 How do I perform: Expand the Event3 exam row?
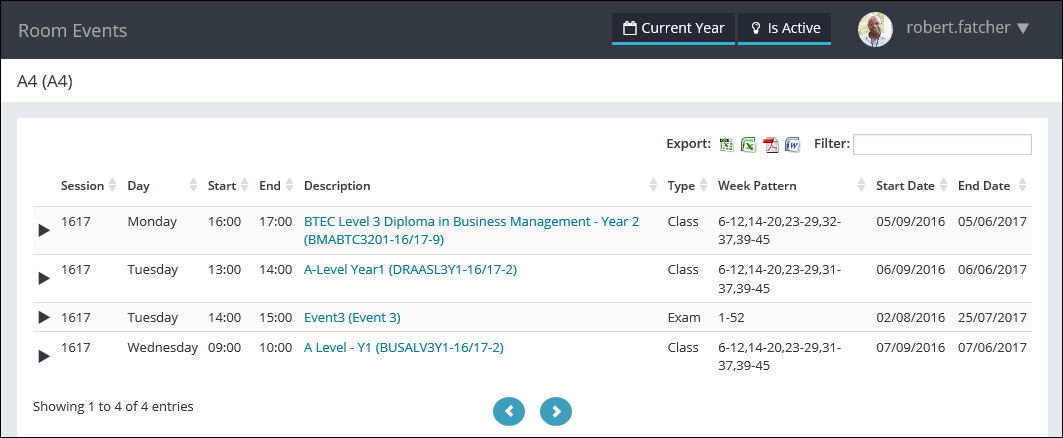43,317
